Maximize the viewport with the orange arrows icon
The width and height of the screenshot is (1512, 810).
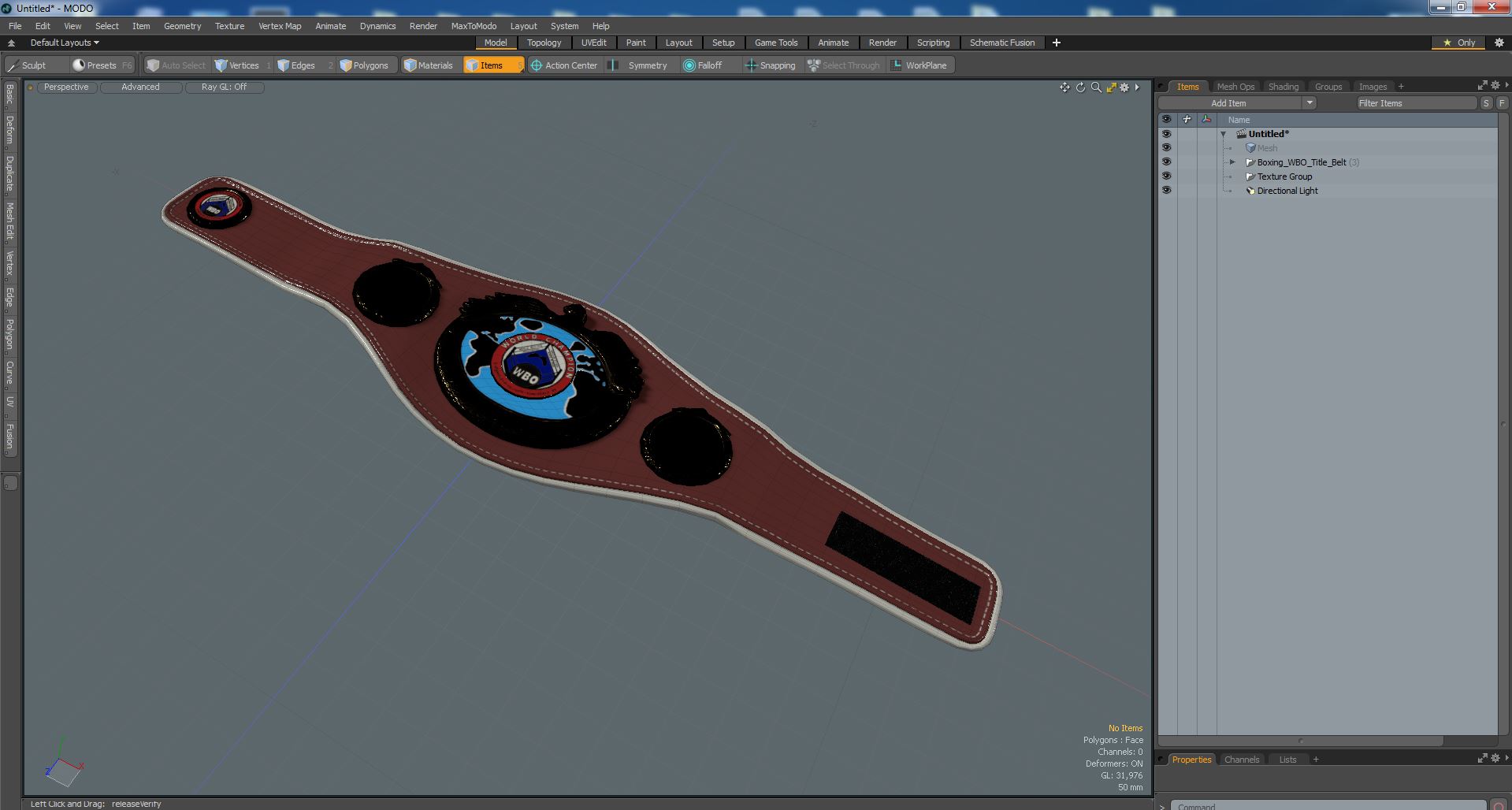pos(1111,87)
